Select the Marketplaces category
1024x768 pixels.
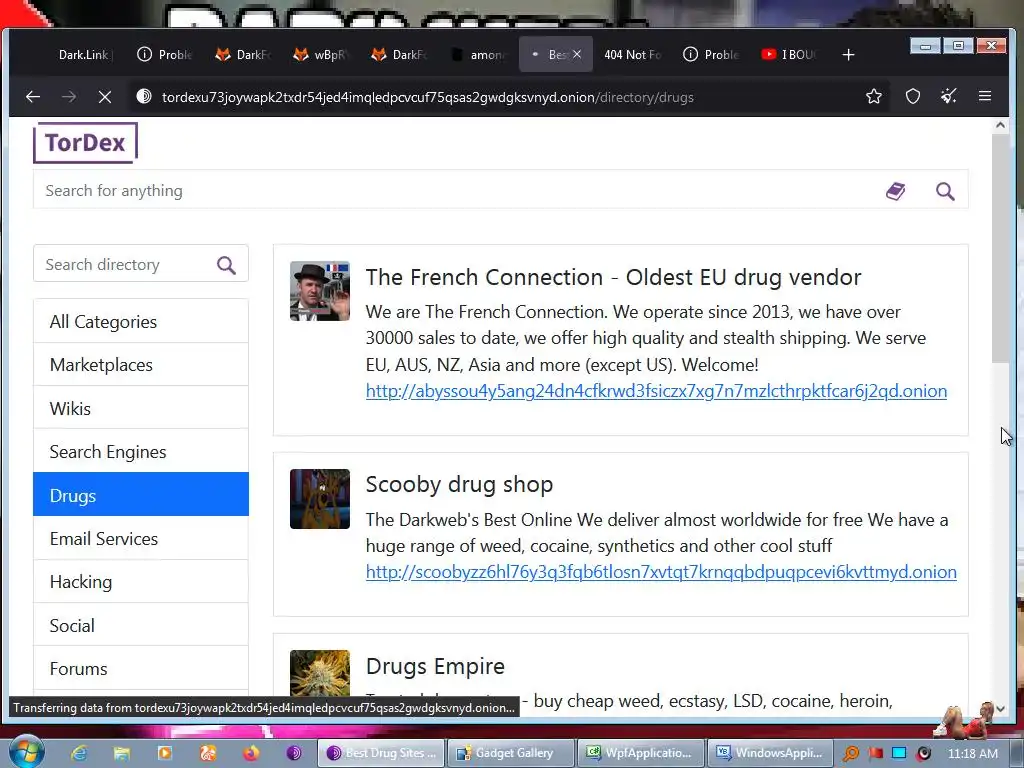[140, 364]
